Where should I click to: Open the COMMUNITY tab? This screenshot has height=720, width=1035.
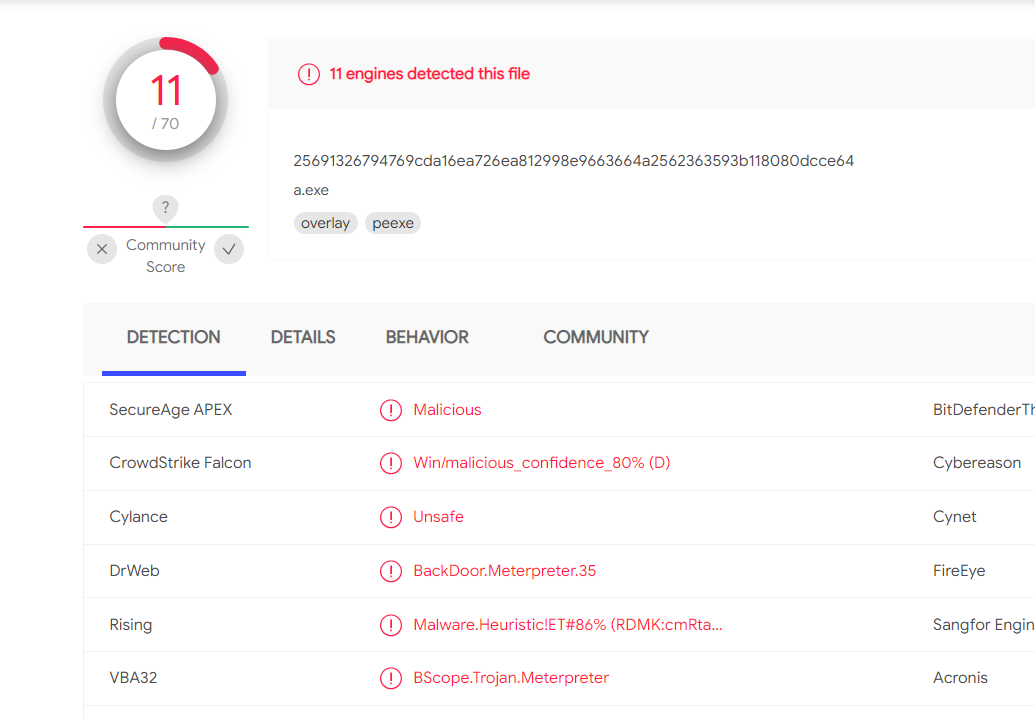point(596,337)
